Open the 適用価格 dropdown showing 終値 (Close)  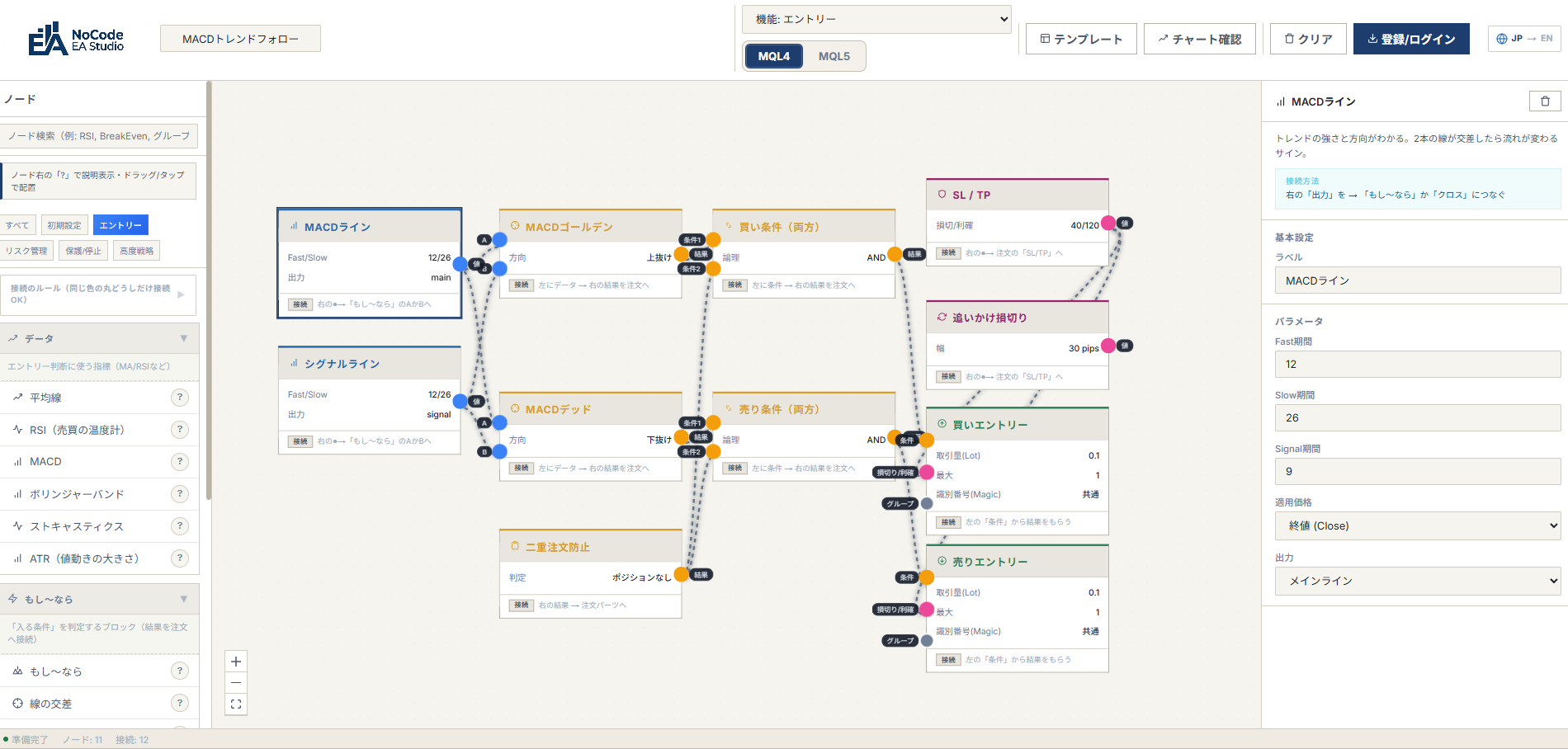pyautogui.click(x=1417, y=525)
